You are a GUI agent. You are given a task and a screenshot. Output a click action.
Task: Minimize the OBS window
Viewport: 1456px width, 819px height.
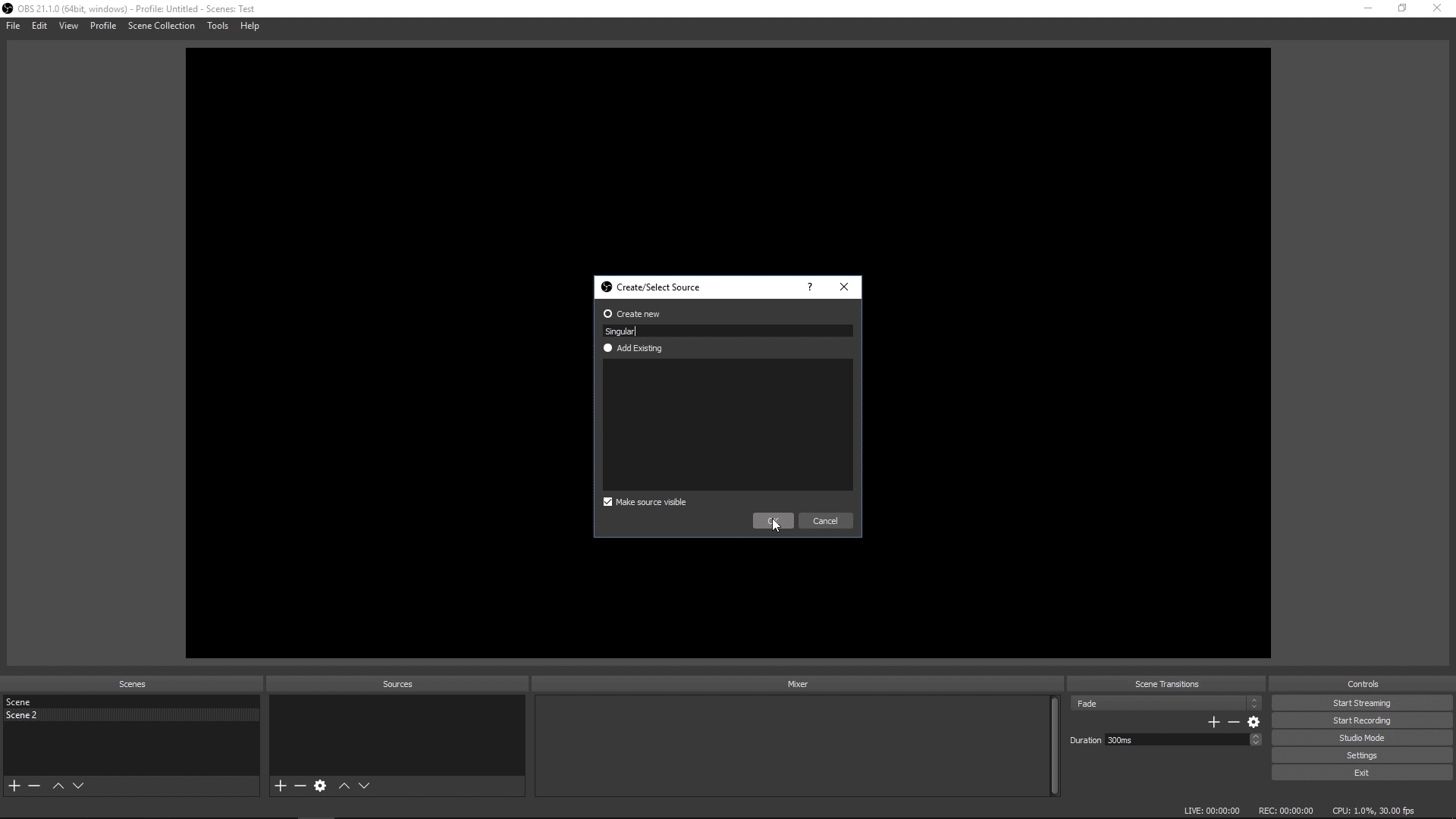1368,8
